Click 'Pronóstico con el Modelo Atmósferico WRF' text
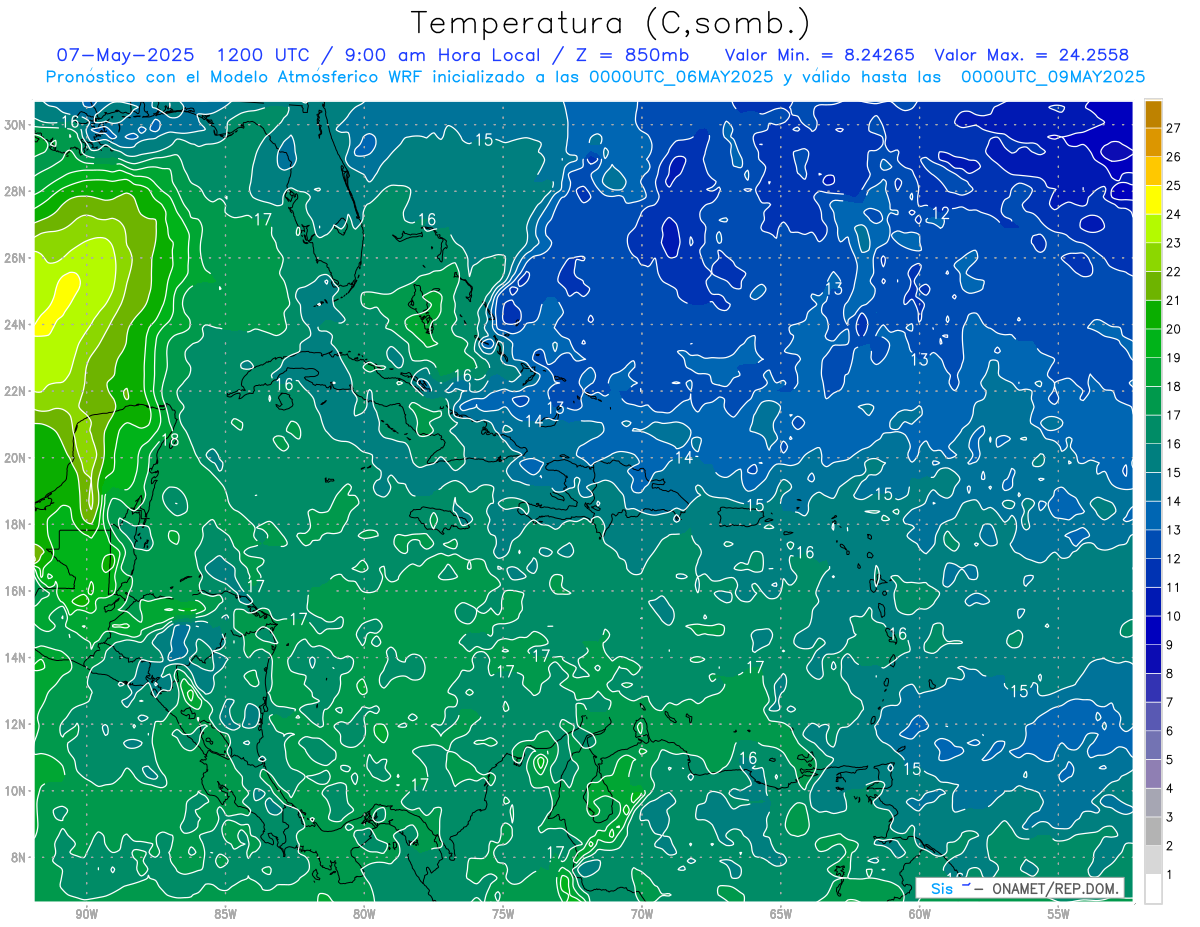This screenshot has height=927, width=1200. click(236, 77)
